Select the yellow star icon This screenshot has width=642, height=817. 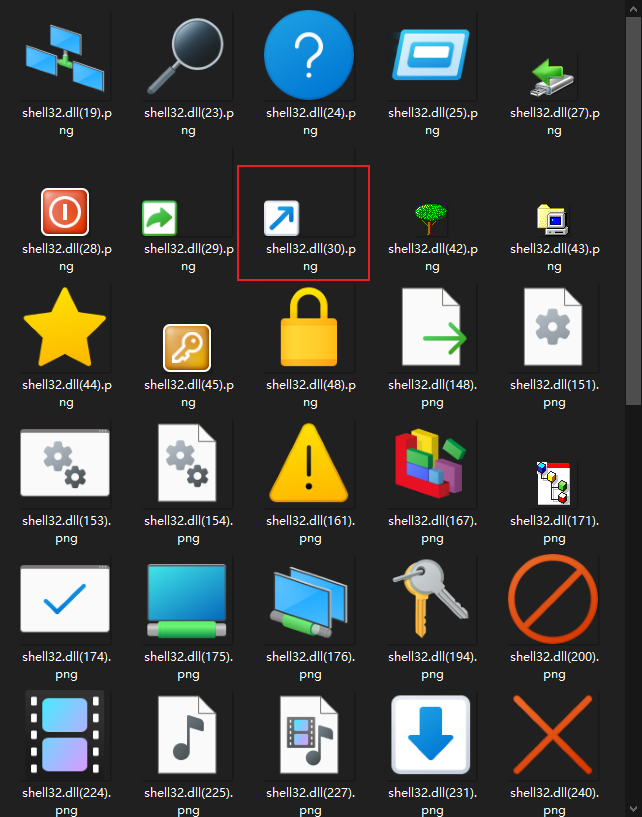[x=65, y=327]
